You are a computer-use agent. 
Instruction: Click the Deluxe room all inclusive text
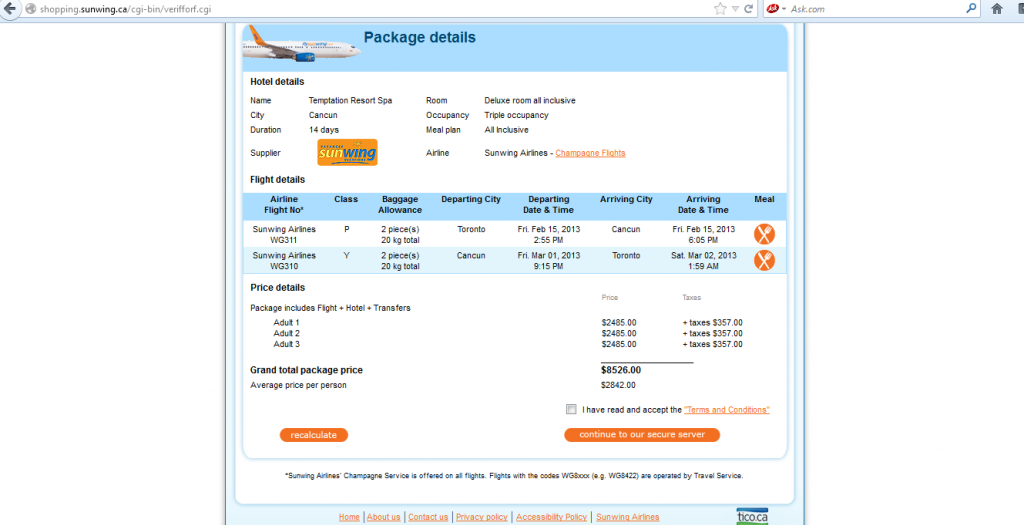[530, 101]
